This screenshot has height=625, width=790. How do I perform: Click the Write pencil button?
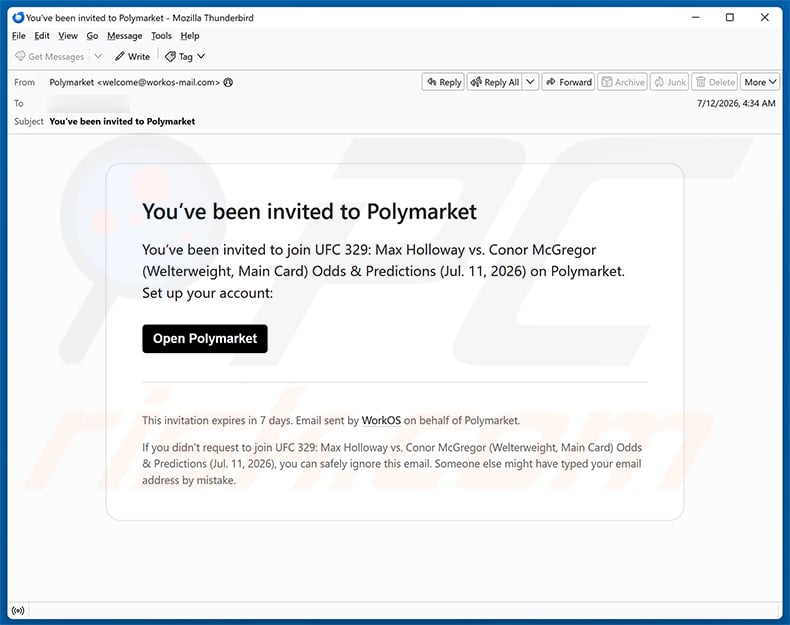coord(133,56)
